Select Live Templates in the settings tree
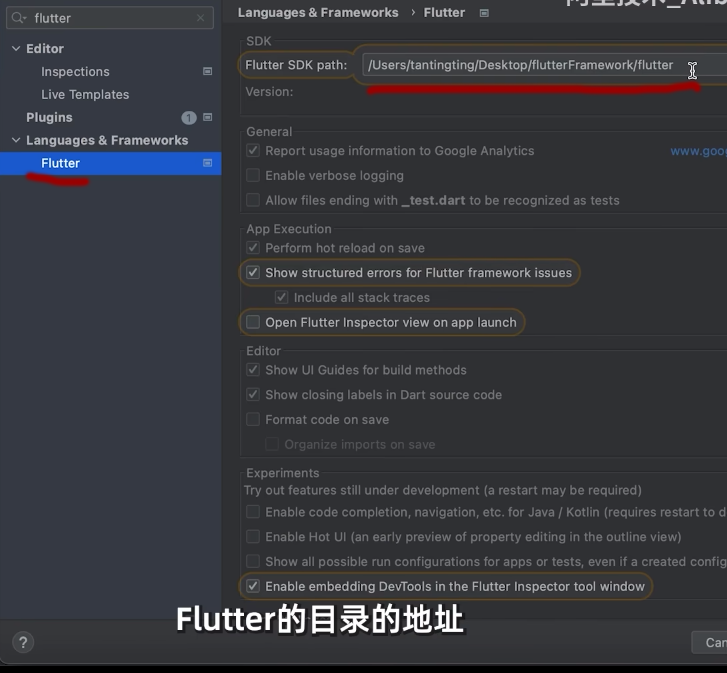 coord(85,95)
